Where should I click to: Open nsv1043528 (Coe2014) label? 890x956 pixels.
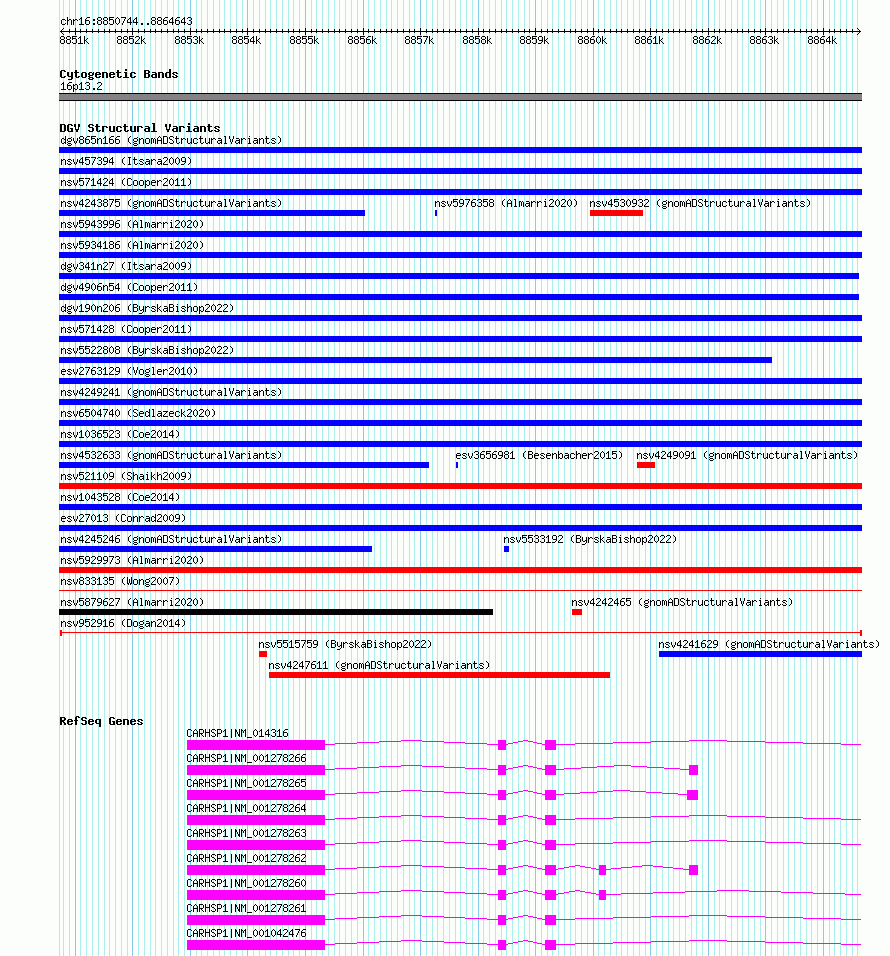(x=120, y=498)
